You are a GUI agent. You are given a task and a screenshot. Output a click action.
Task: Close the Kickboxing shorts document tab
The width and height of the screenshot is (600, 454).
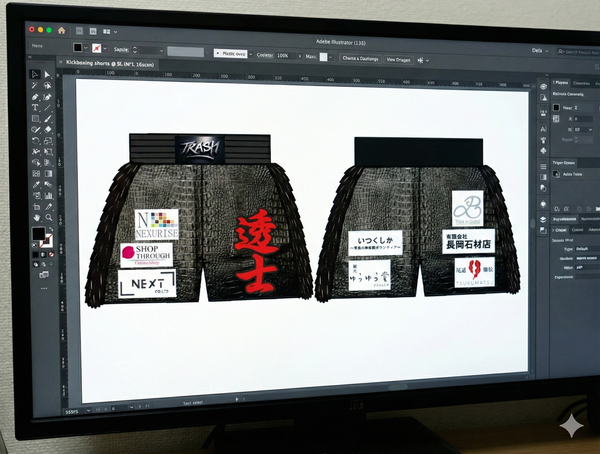pos(60,62)
